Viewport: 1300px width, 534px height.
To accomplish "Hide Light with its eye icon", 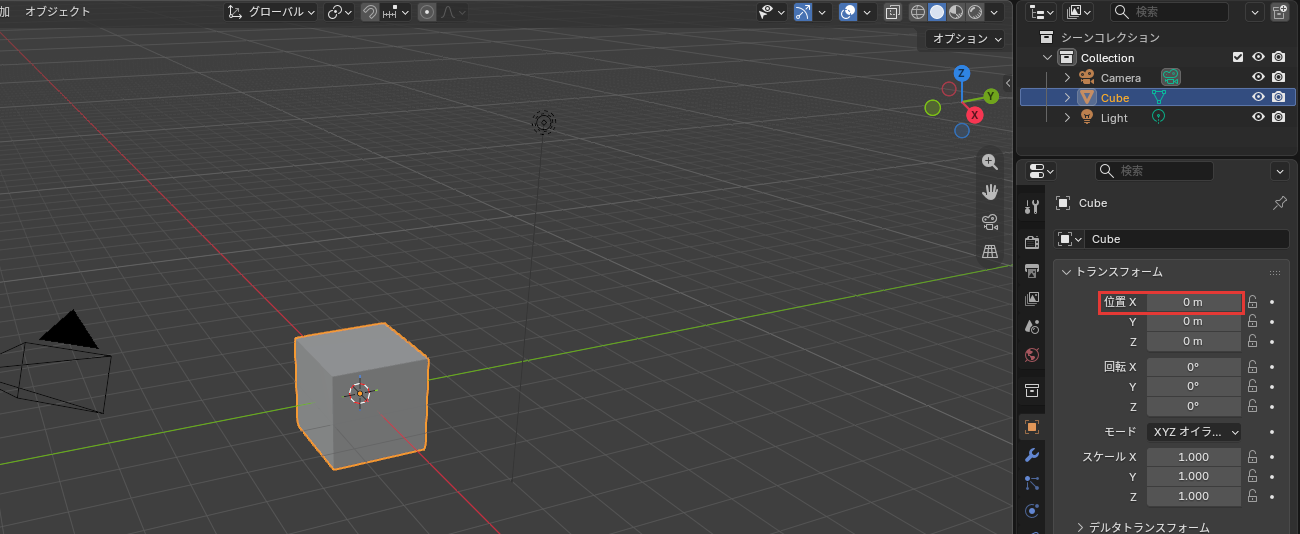I will point(1259,118).
